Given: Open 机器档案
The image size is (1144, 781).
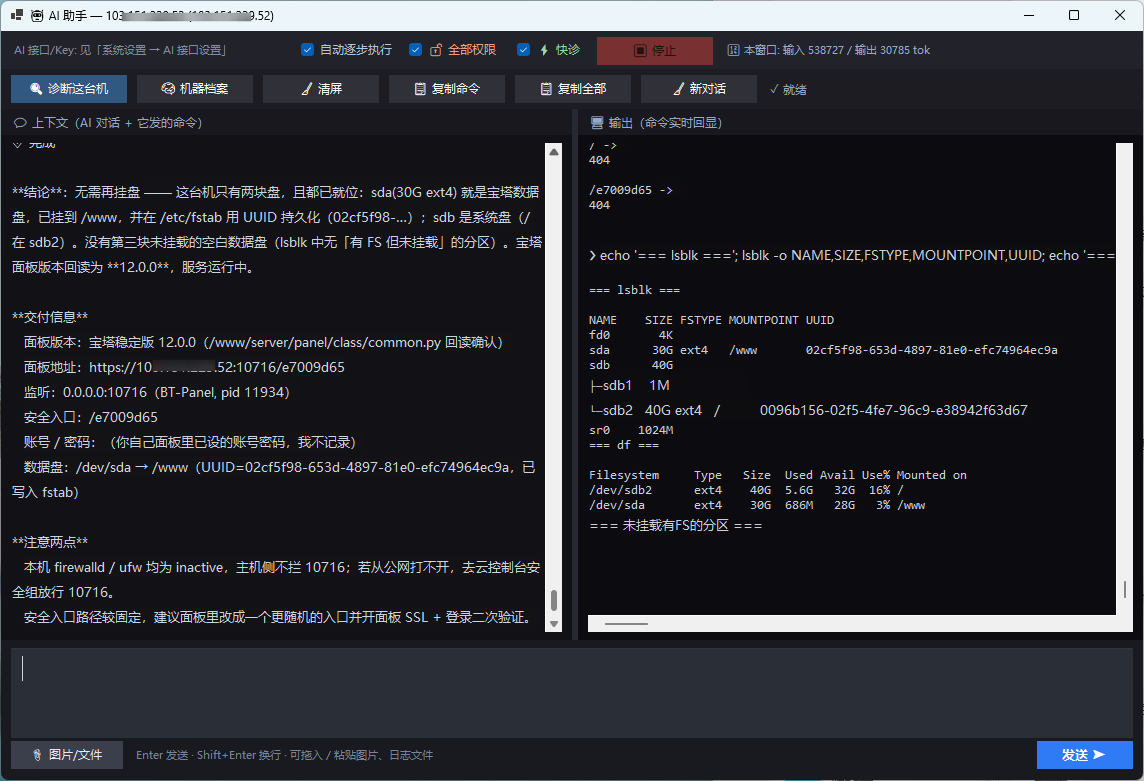Looking at the screenshot, I should (195, 89).
